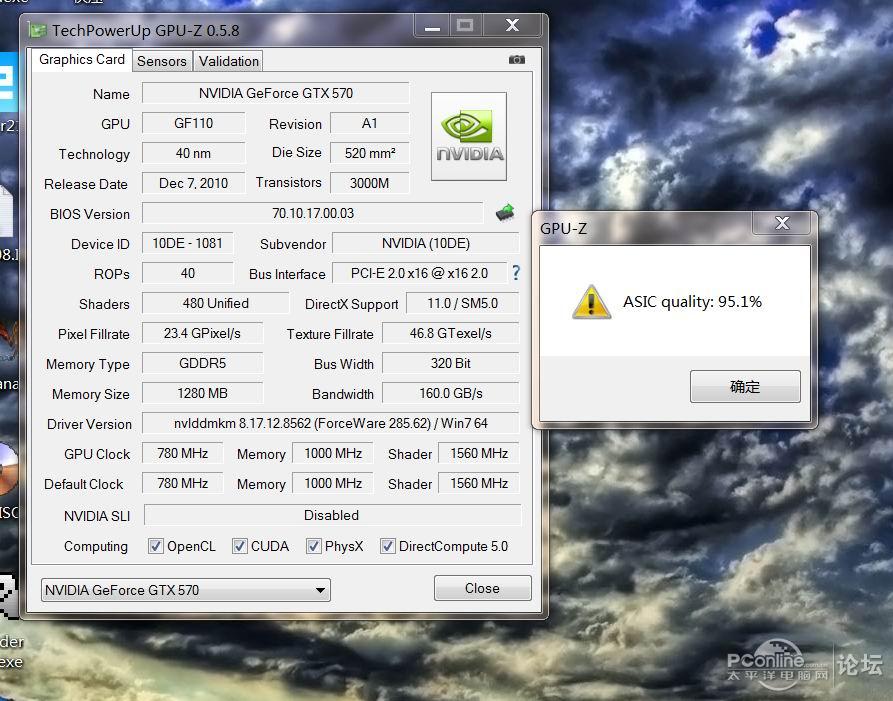Click the BIOS save-to-file chip icon

[505, 212]
